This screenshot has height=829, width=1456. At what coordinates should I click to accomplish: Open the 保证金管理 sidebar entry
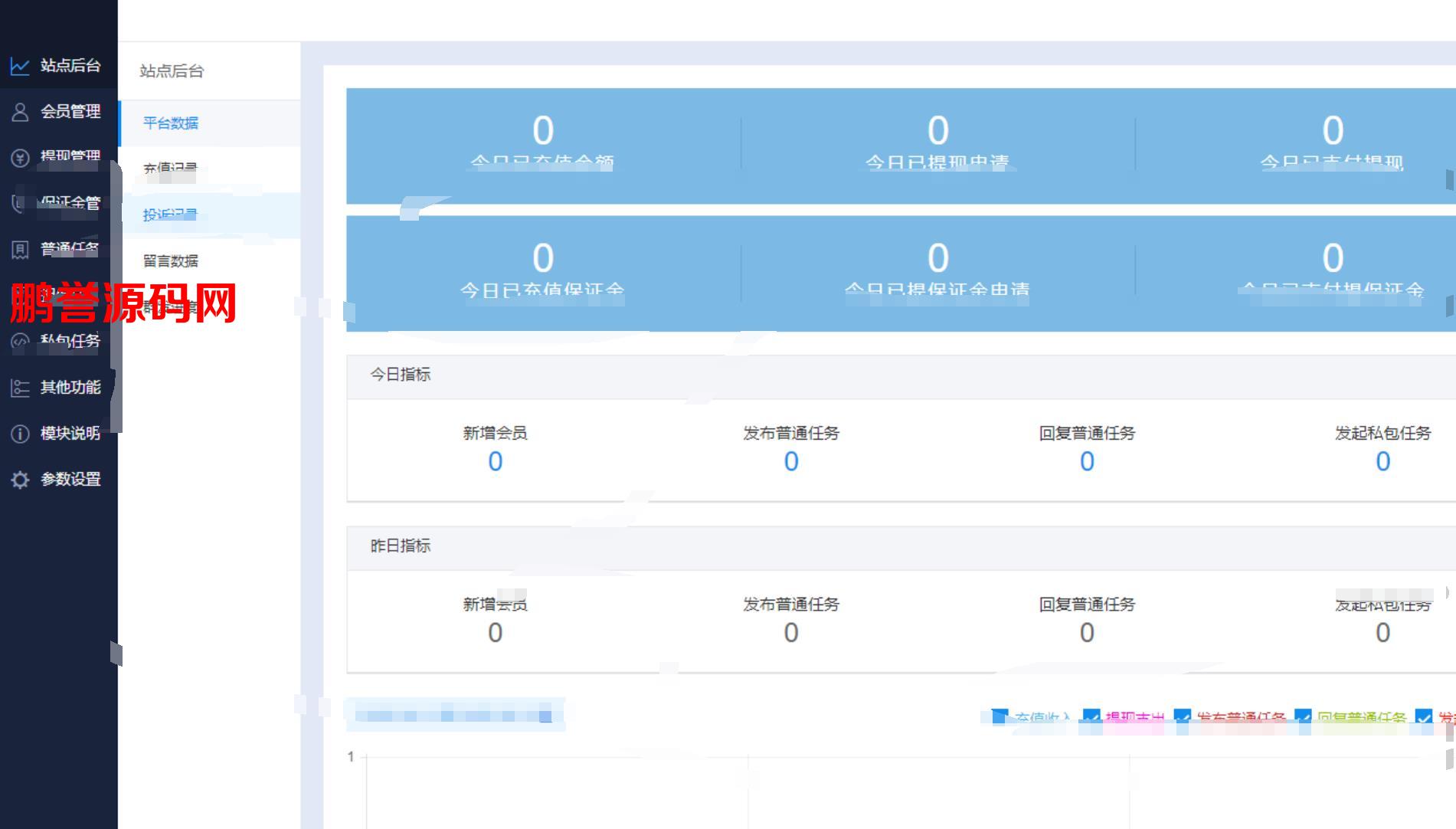coord(59,203)
